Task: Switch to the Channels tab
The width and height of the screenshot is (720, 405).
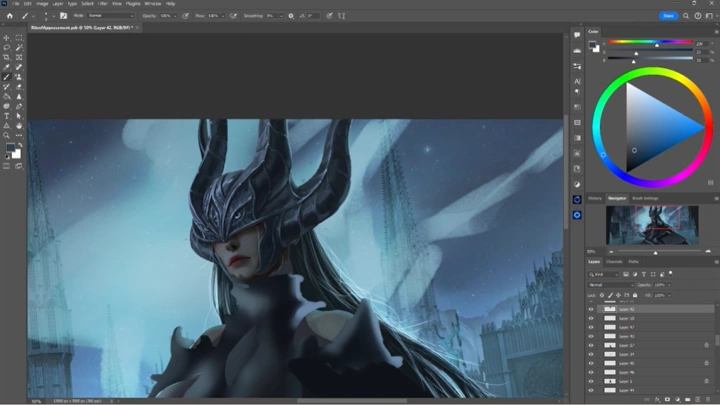Action: pyautogui.click(x=614, y=262)
